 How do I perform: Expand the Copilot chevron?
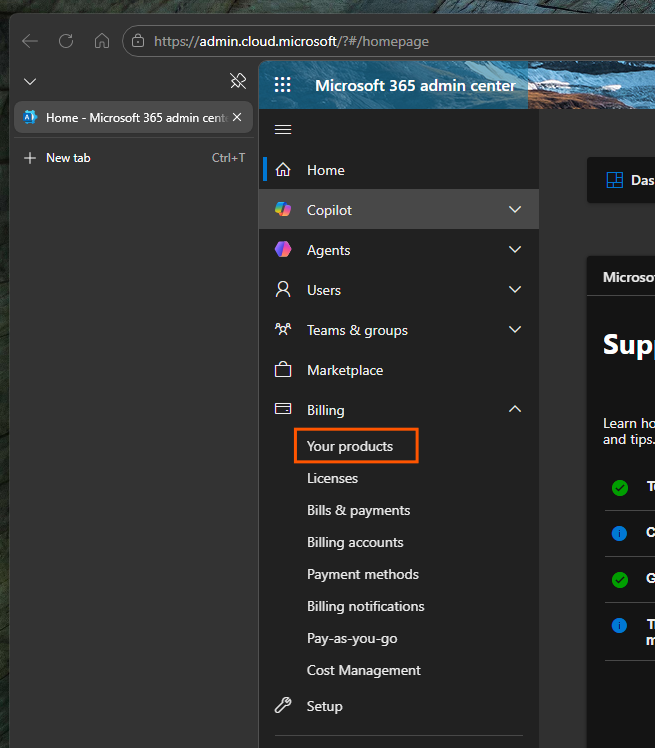[x=515, y=209]
